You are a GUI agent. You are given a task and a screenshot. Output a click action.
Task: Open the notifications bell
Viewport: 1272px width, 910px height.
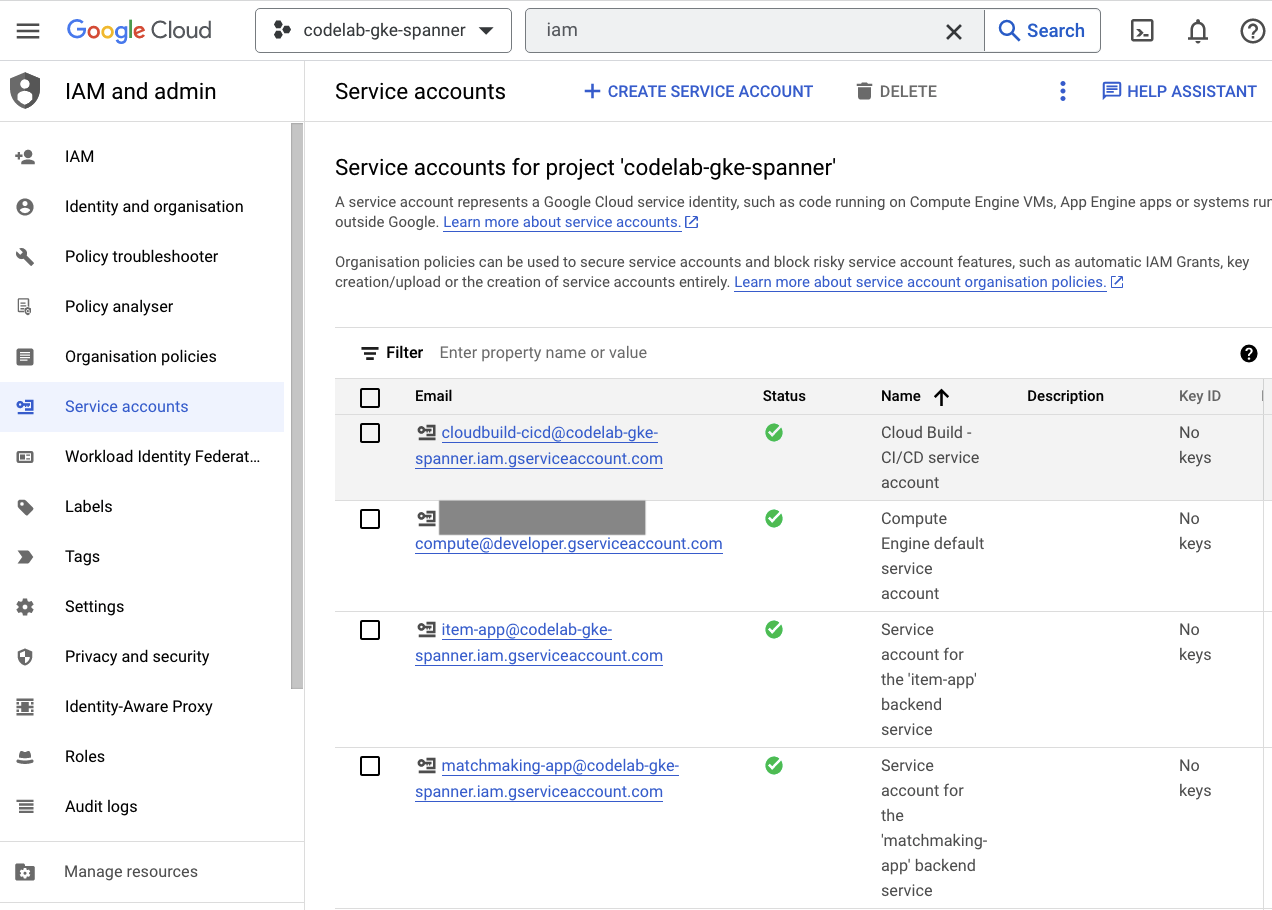coord(1197,31)
